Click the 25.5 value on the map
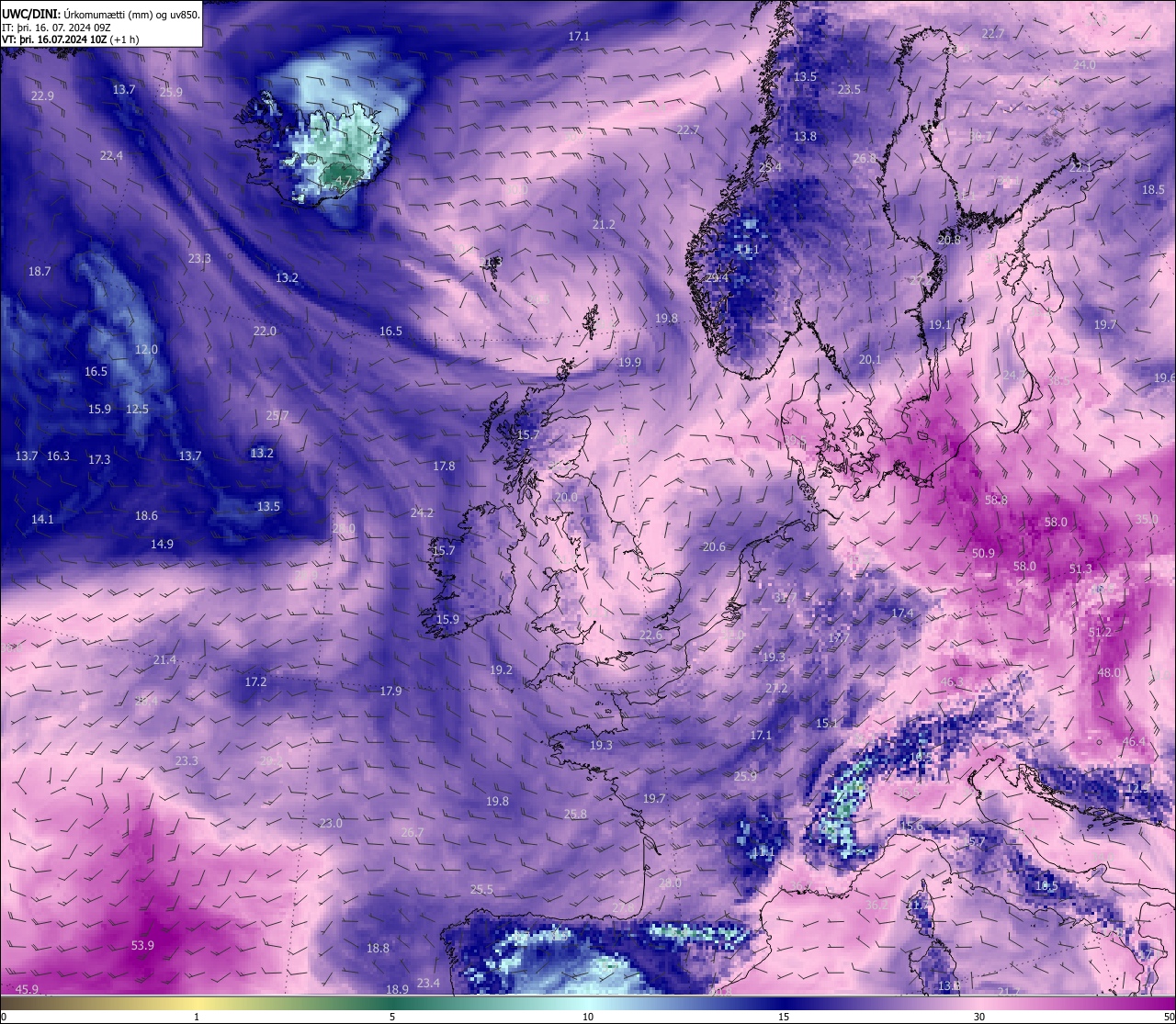The height and width of the screenshot is (1024, 1176). [481, 889]
